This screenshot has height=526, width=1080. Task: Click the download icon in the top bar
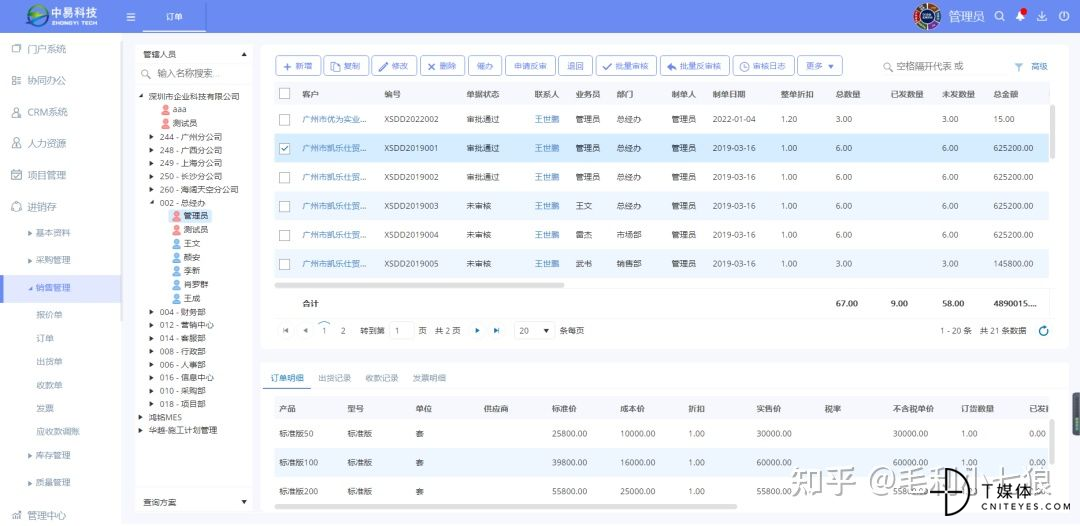coord(1042,16)
